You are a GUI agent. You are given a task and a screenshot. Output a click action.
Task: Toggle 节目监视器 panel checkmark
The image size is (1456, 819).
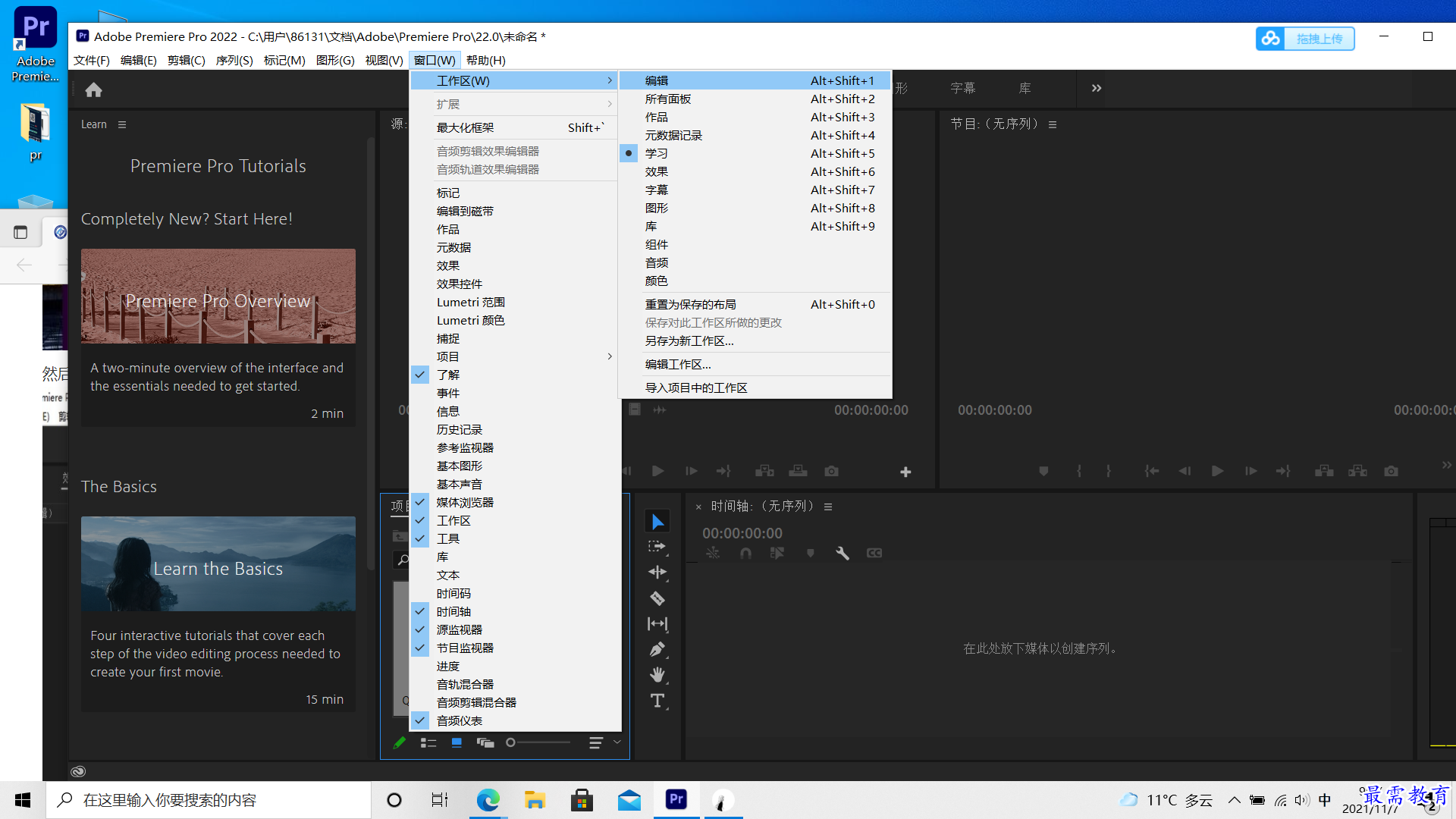[420, 648]
